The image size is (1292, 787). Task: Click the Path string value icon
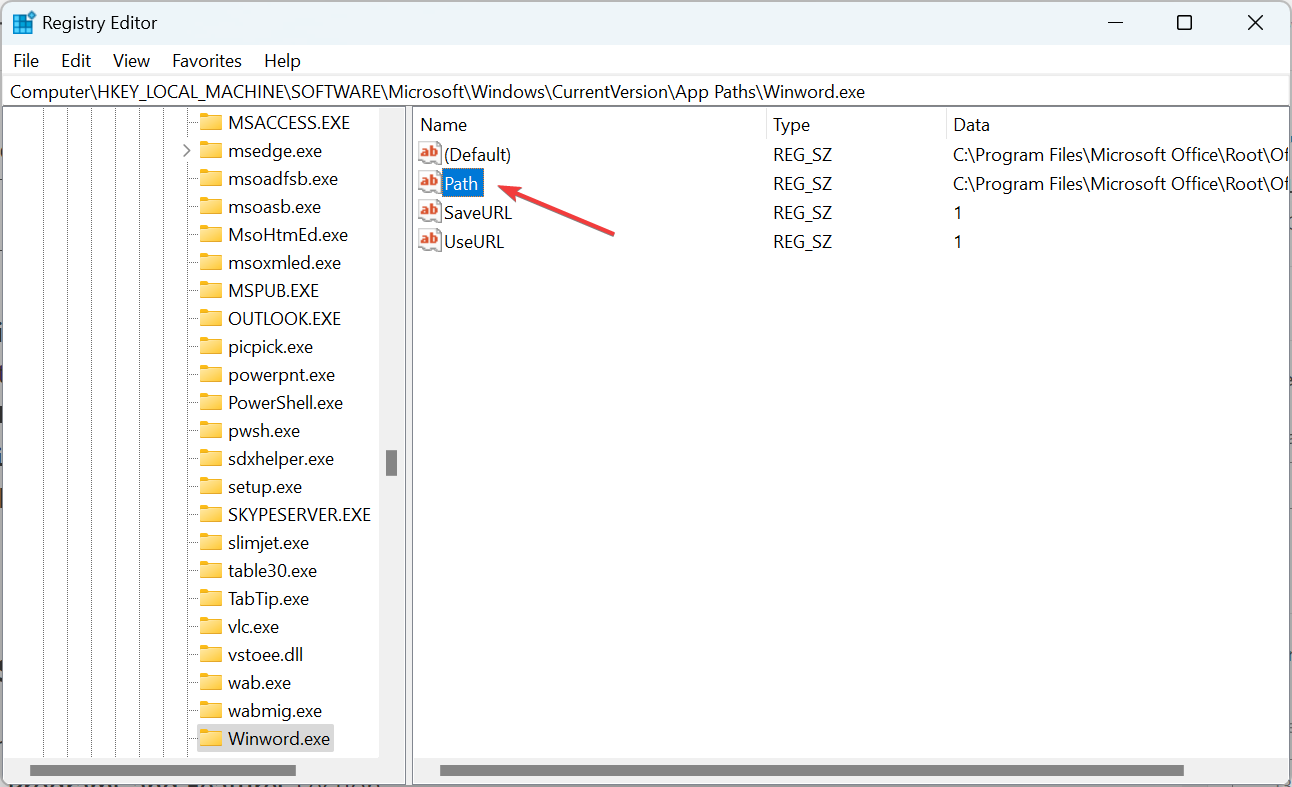[429, 183]
